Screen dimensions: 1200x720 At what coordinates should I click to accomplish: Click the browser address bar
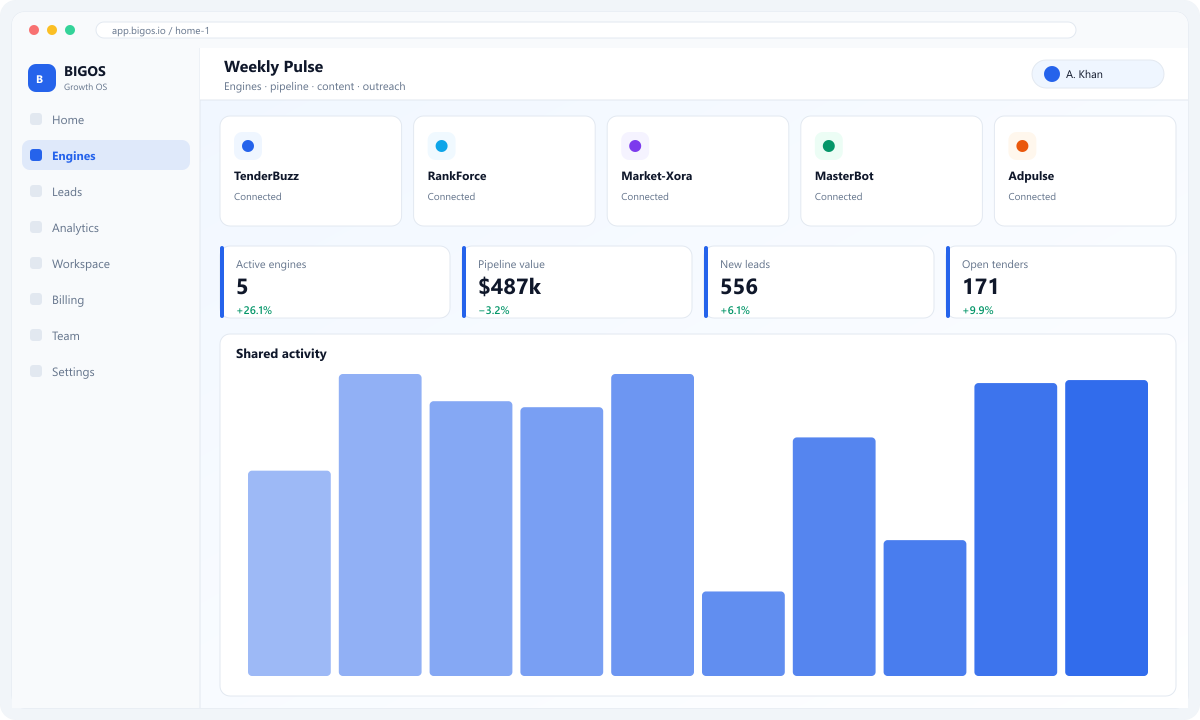[586, 30]
